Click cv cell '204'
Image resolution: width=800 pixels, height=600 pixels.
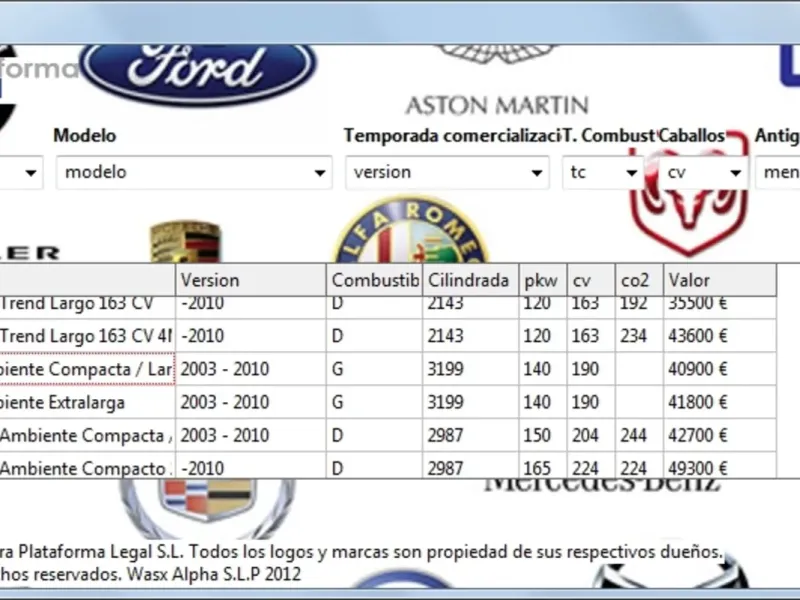click(591, 436)
